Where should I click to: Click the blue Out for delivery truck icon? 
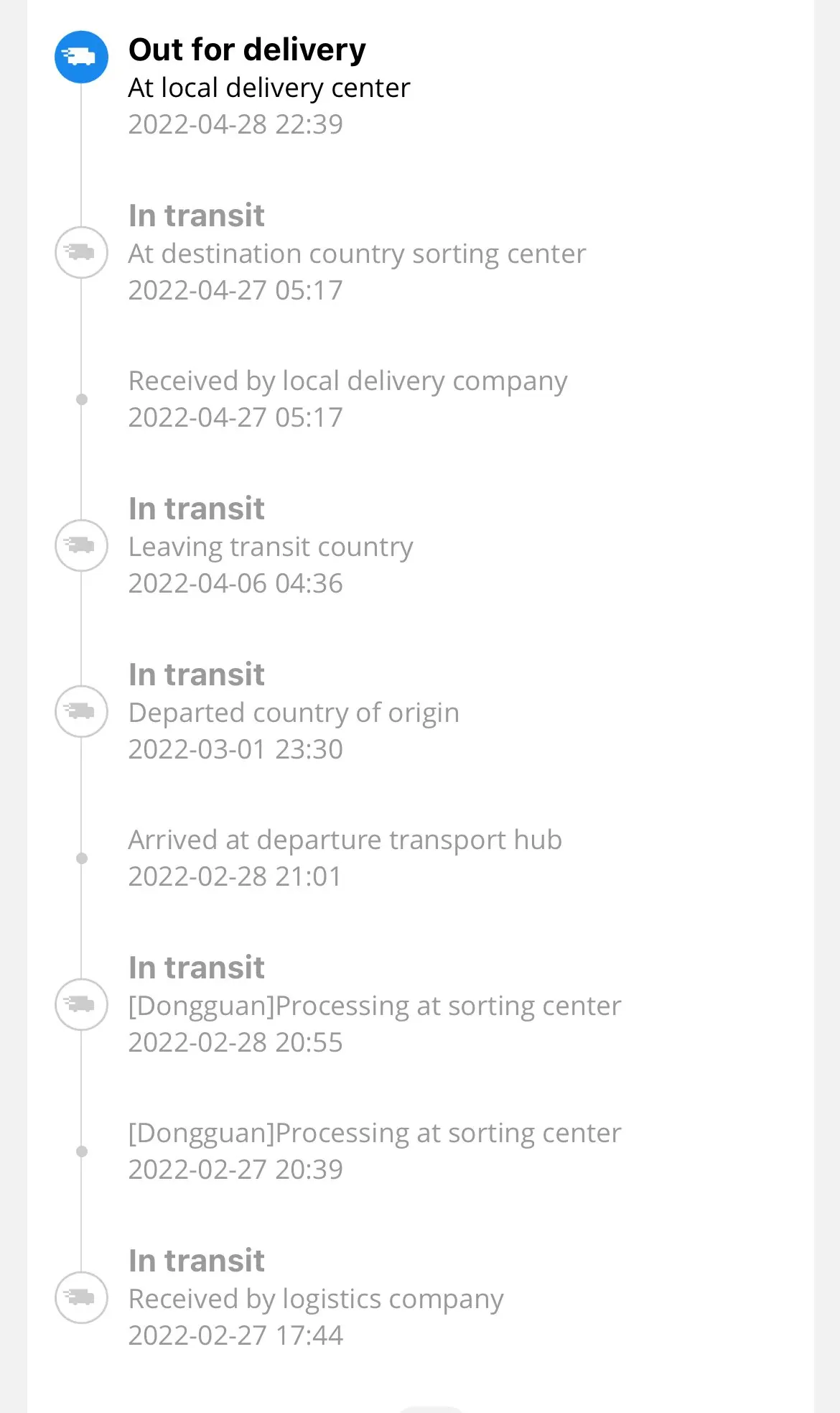coord(81,57)
